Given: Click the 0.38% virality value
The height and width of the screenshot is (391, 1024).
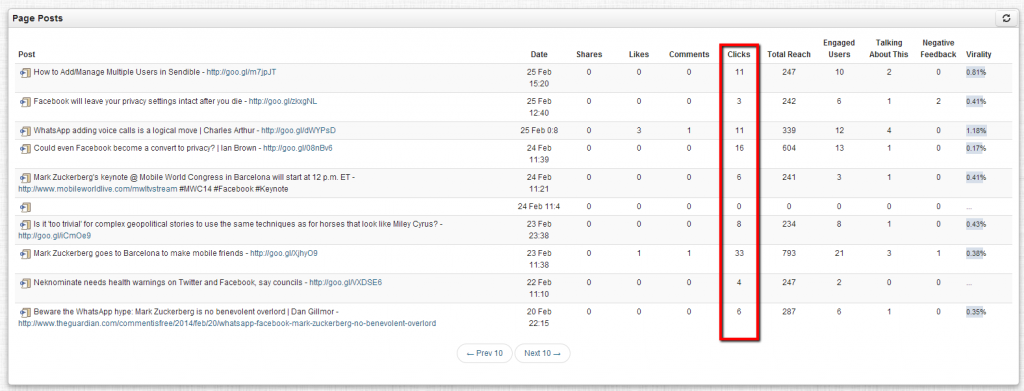Looking at the screenshot, I should [x=976, y=253].
